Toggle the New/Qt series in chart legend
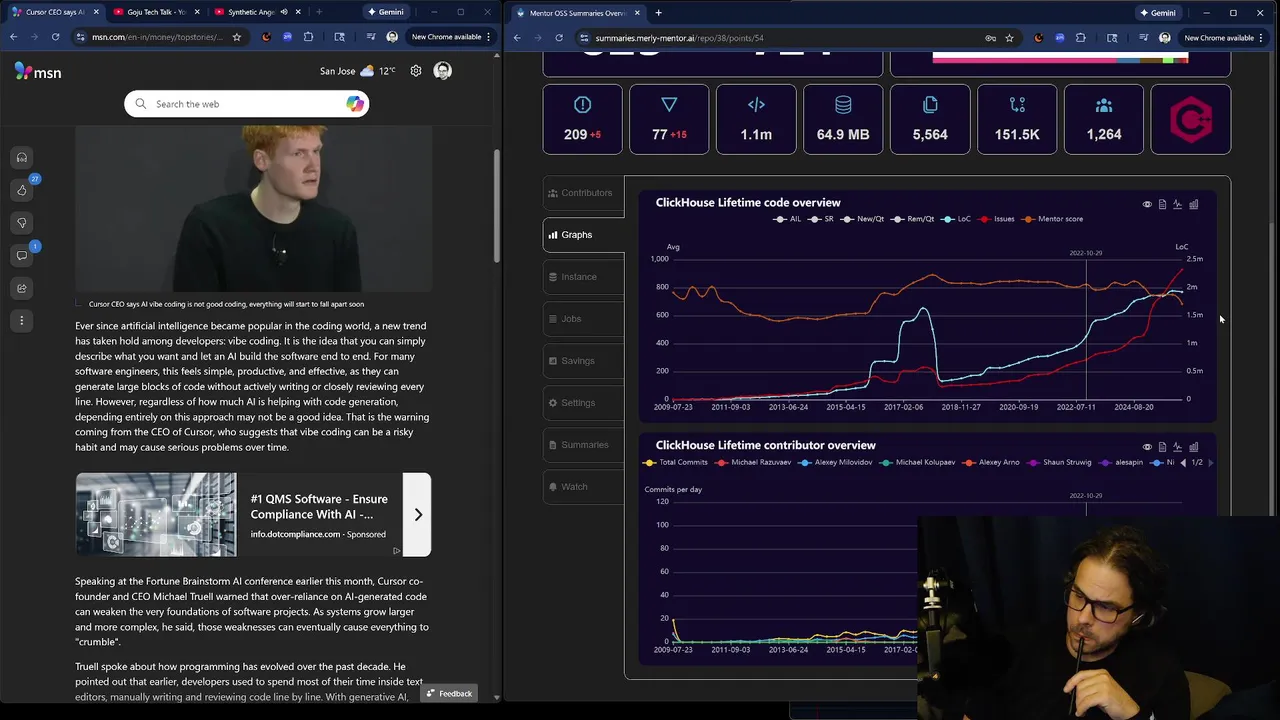The height and width of the screenshot is (720, 1280). click(862, 219)
